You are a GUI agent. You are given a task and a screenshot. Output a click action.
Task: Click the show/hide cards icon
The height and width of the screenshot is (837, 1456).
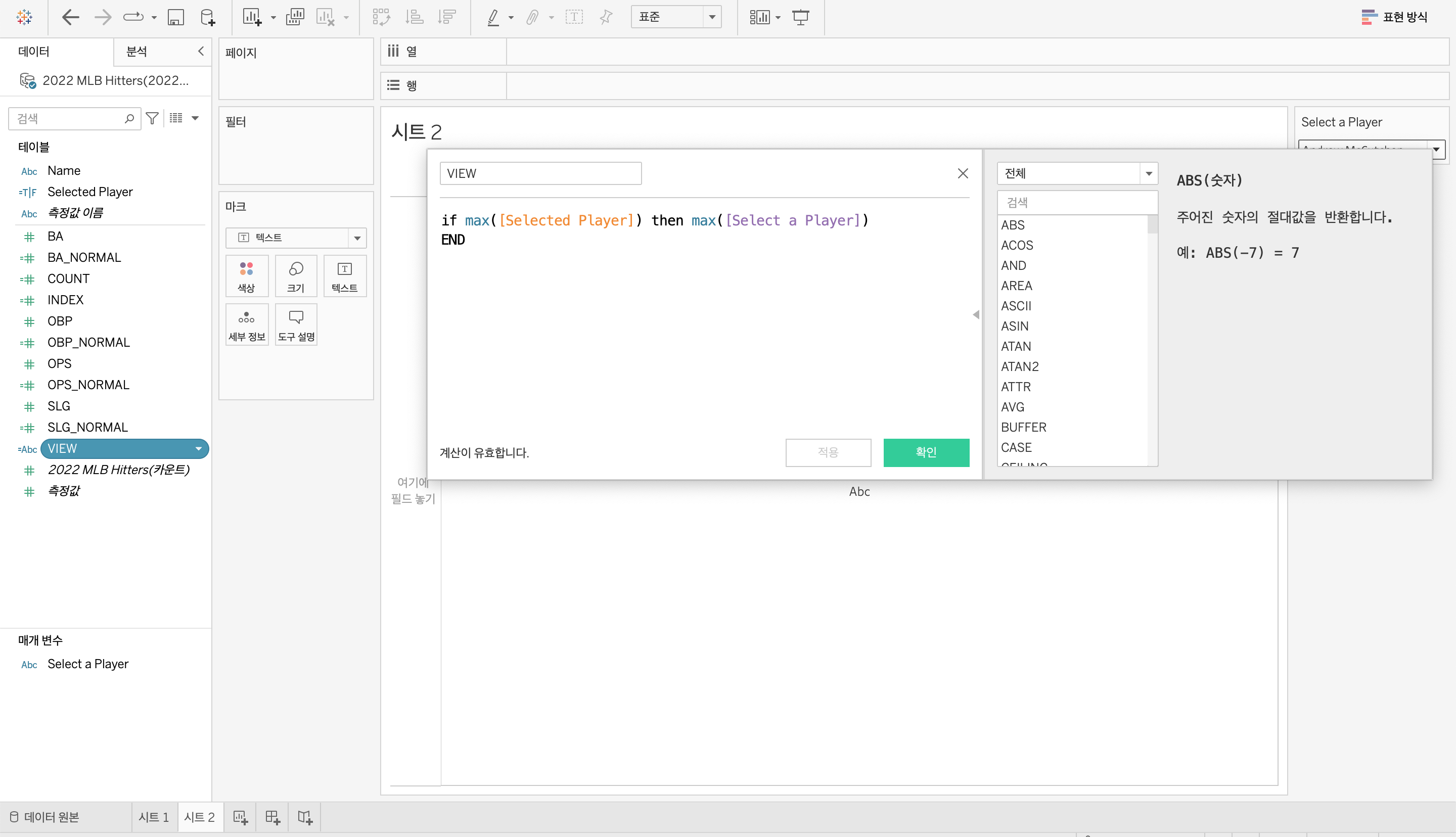pyautogui.click(x=759, y=17)
